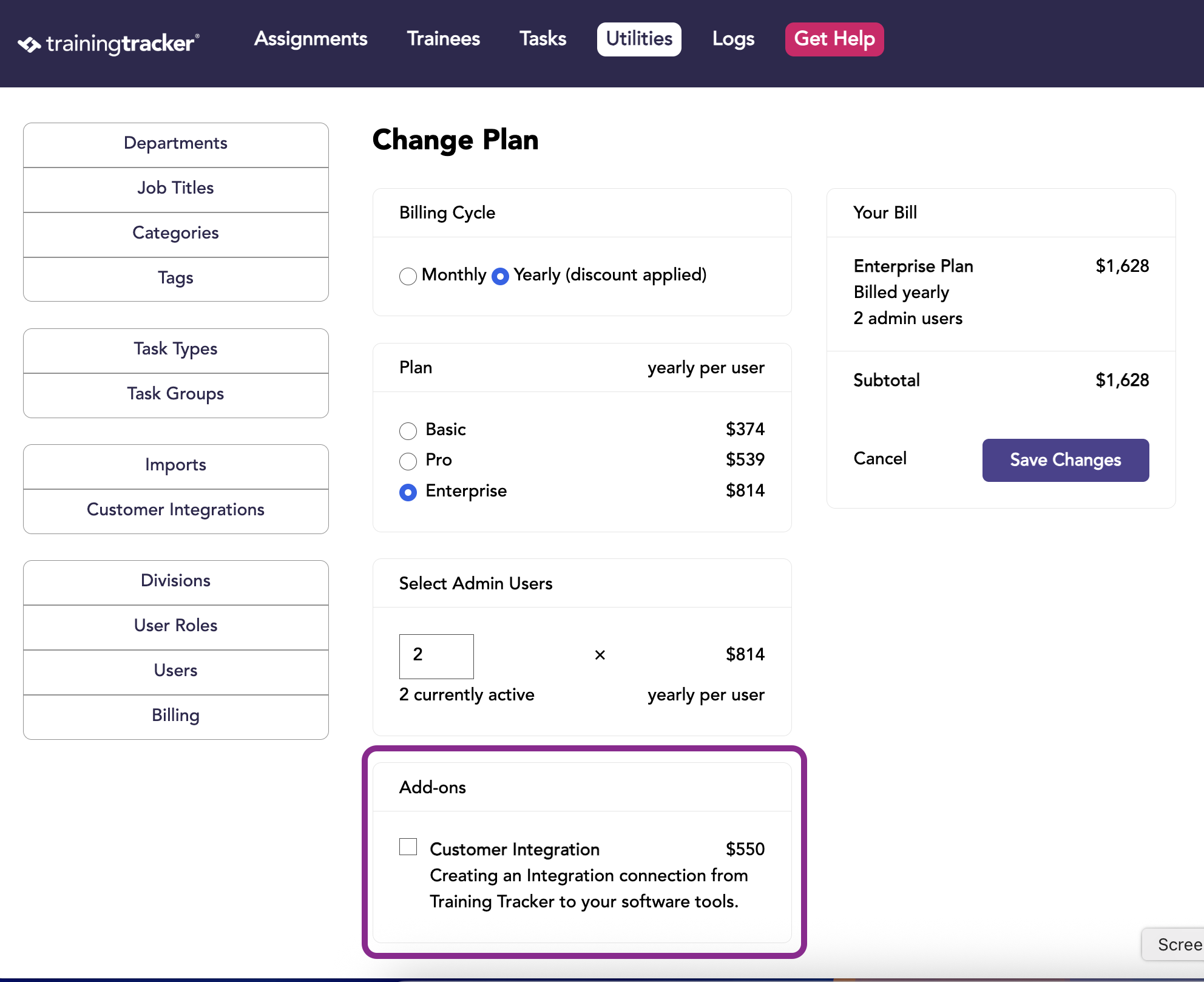Open the Tags page
Image resolution: width=1204 pixels, height=982 pixels.
176,279
